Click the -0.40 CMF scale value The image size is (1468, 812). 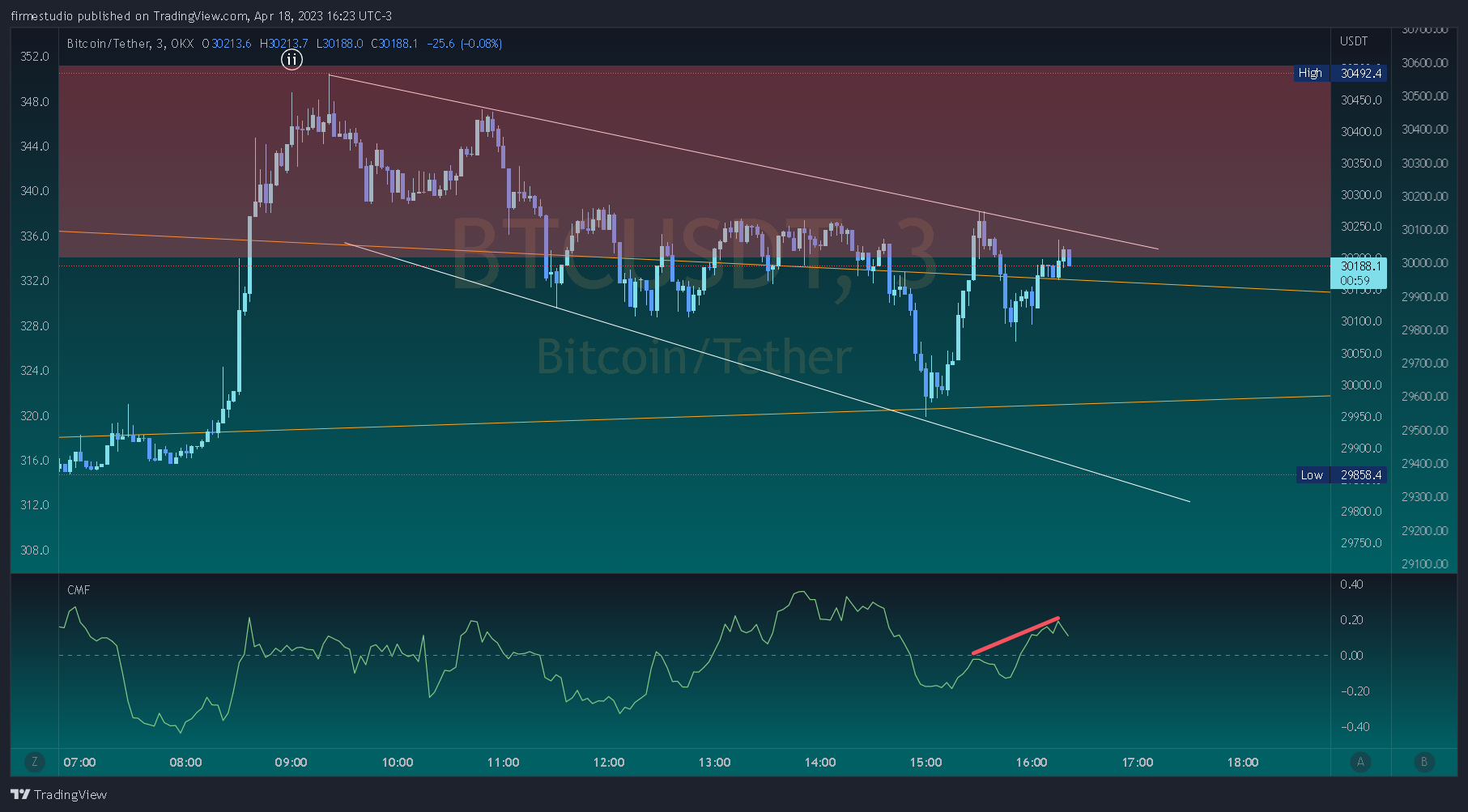[x=1355, y=727]
